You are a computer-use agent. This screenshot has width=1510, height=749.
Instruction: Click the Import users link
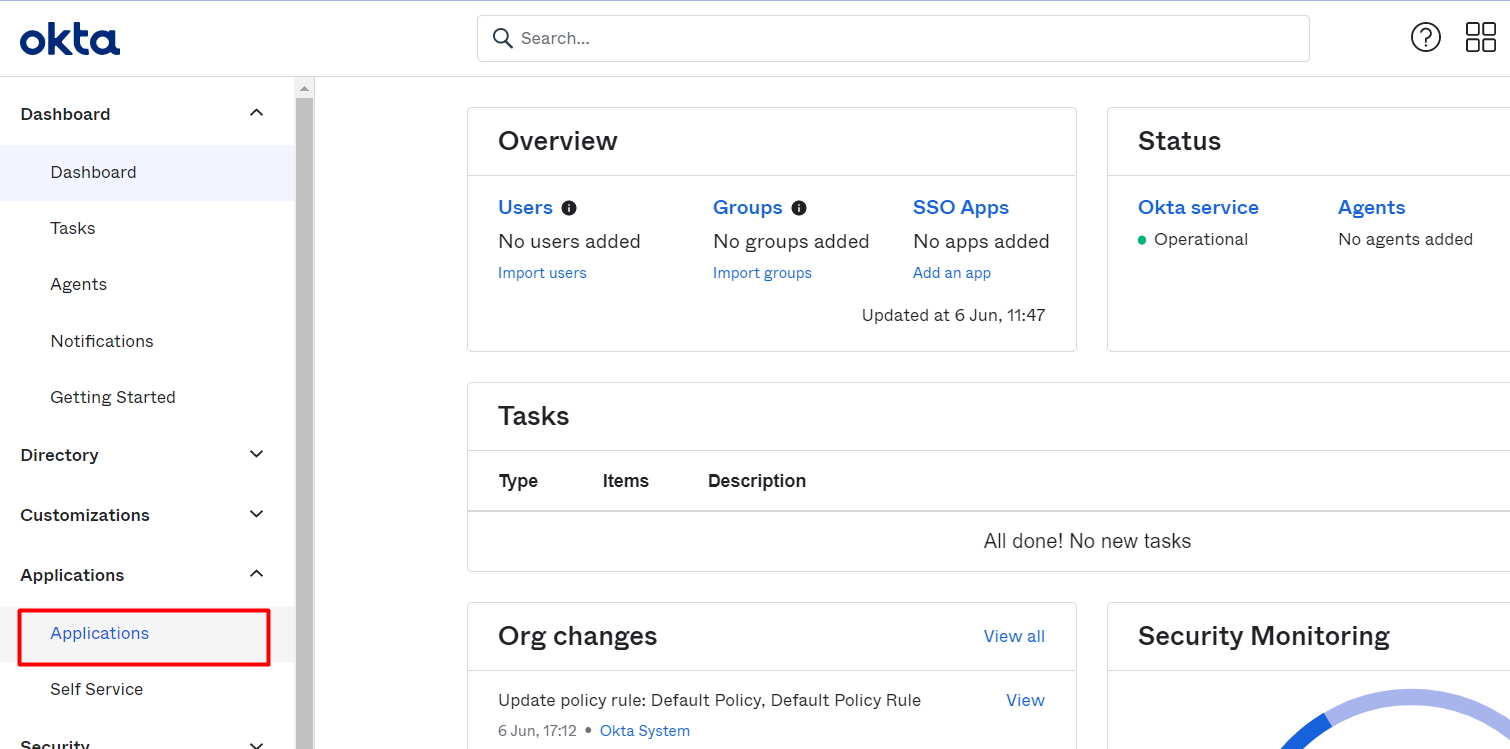pos(542,273)
